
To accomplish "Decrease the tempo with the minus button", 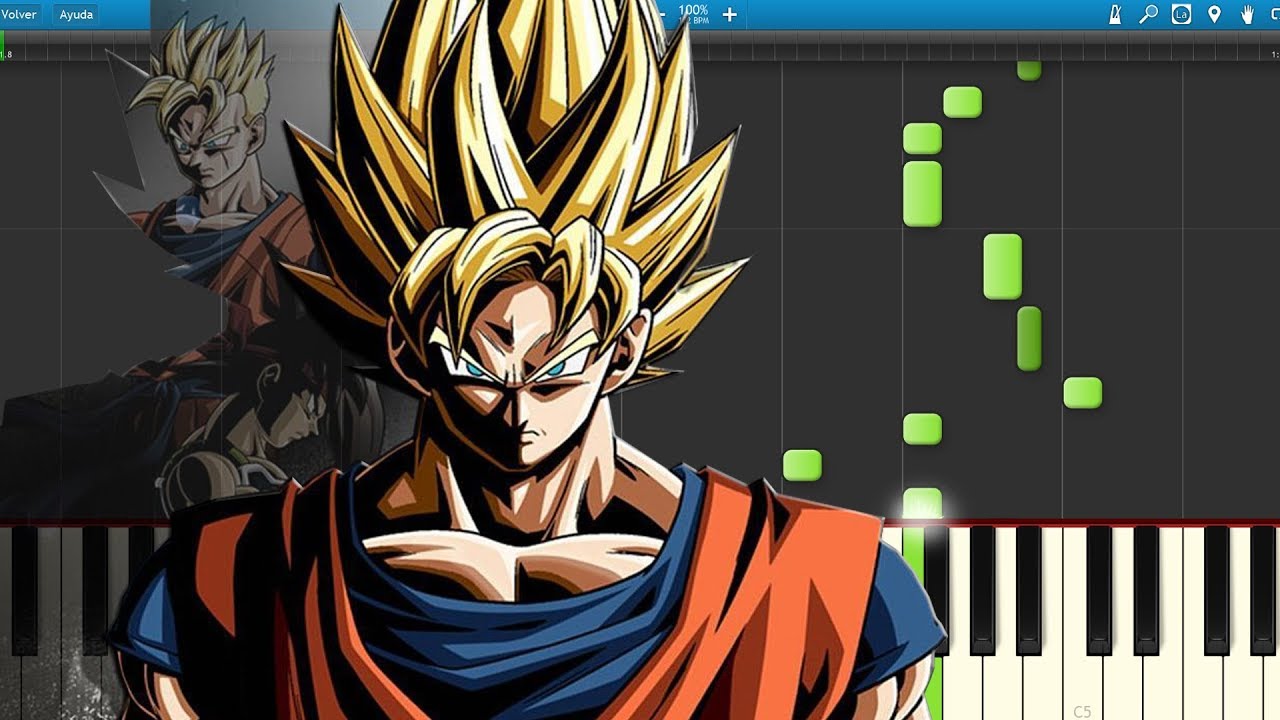I will 663,15.
